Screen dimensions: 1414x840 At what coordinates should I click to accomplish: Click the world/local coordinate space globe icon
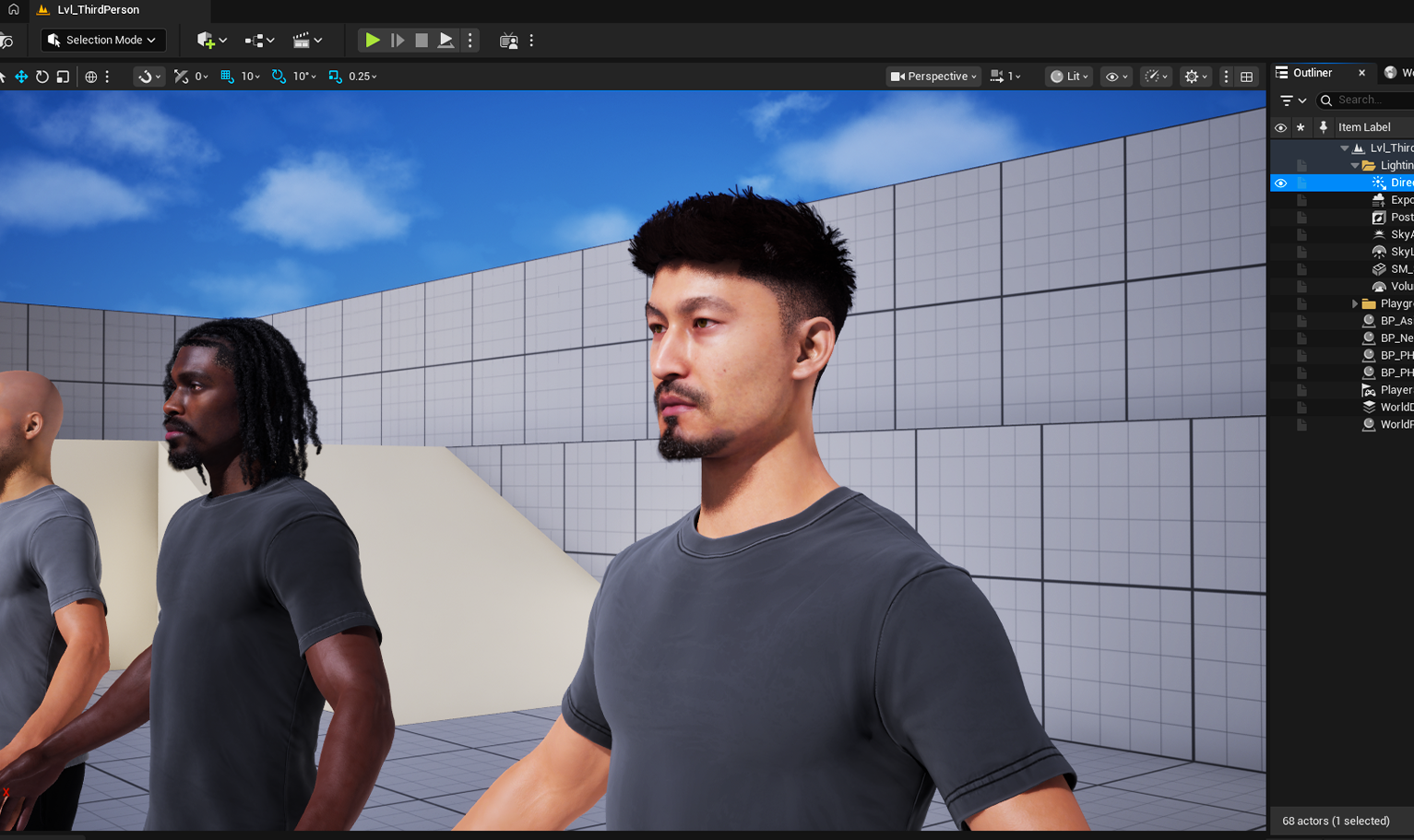coord(90,77)
